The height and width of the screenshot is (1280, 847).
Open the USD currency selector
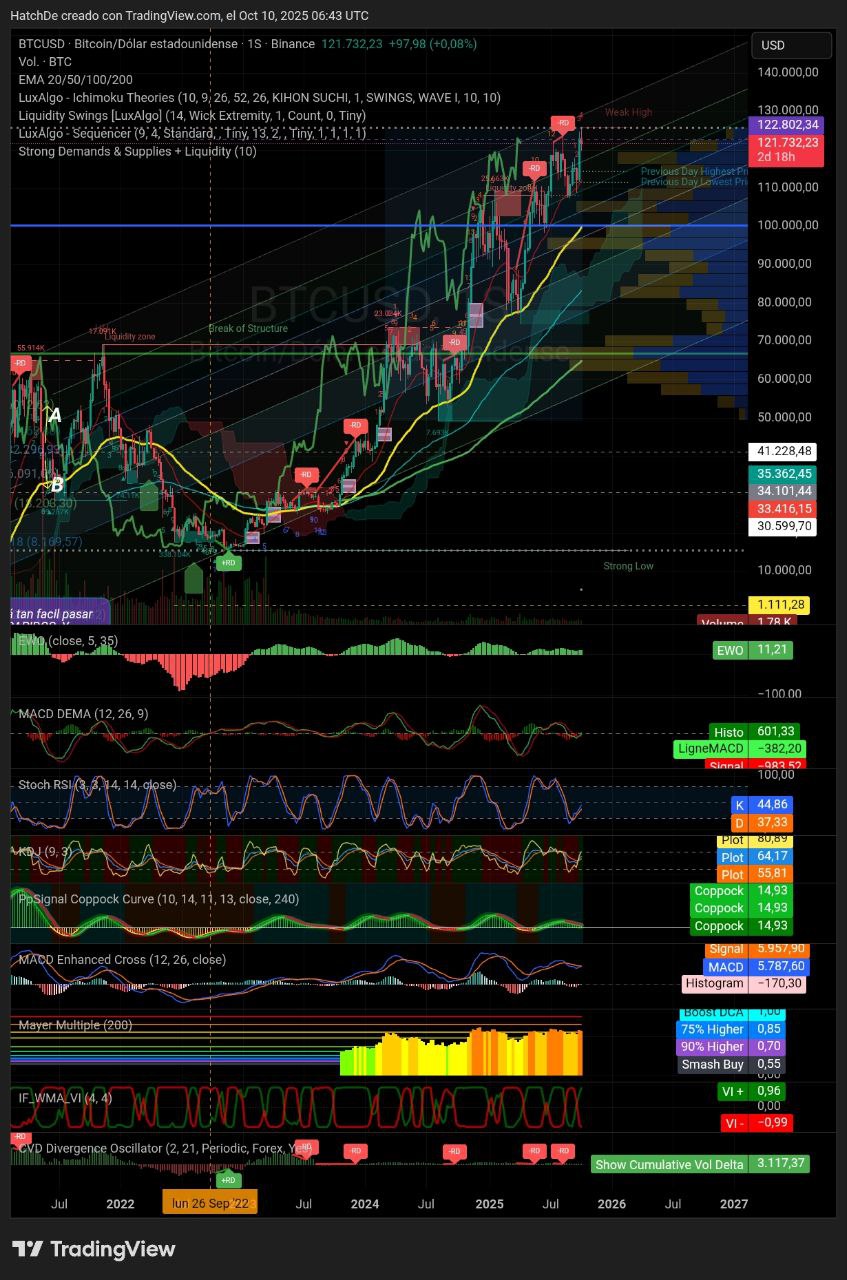[791, 45]
